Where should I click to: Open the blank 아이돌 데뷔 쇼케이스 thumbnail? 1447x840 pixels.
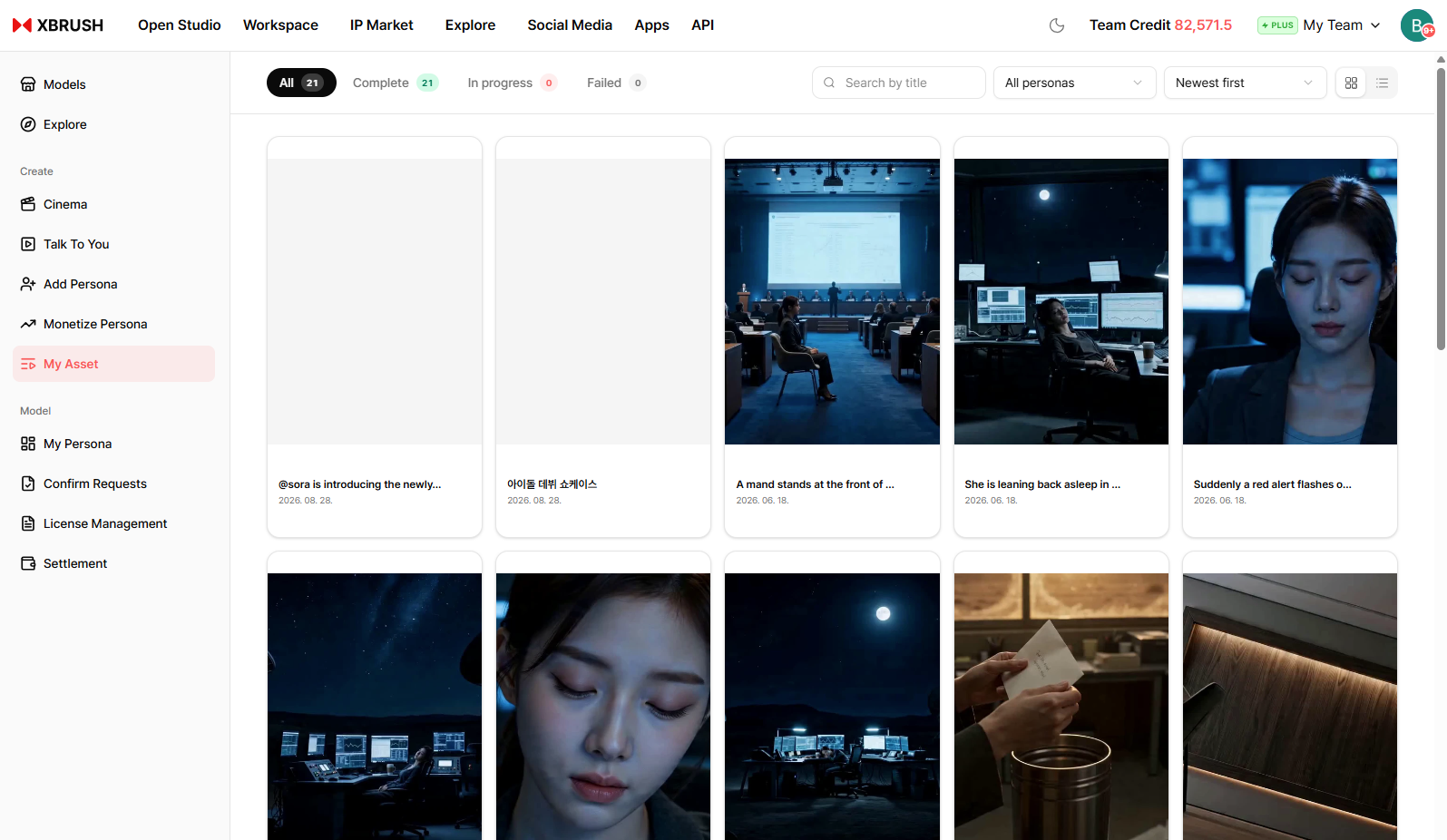[603, 301]
